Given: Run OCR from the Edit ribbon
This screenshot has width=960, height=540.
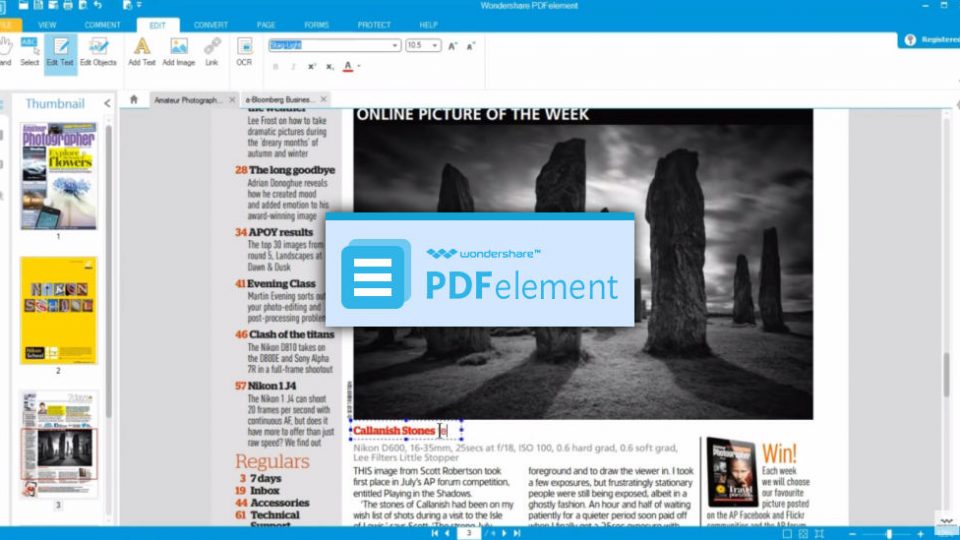Looking at the screenshot, I should pyautogui.click(x=244, y=51).
